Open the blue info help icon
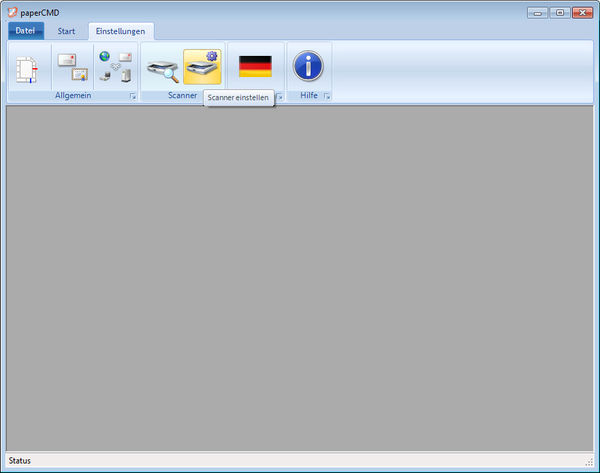This screenshot has height=473, width=600. tap(308, 66)
